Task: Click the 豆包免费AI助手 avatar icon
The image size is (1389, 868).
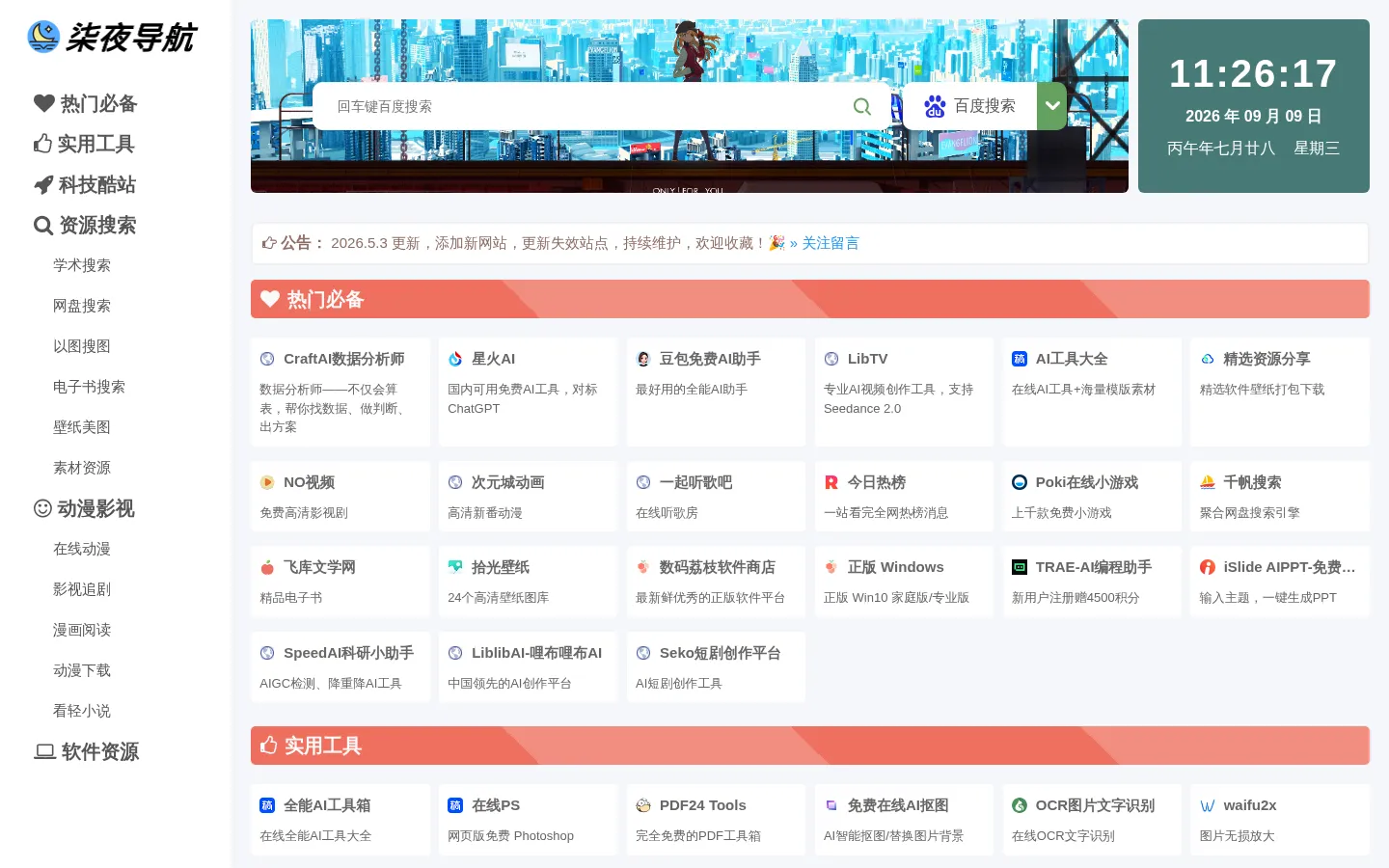Action: 643,359
